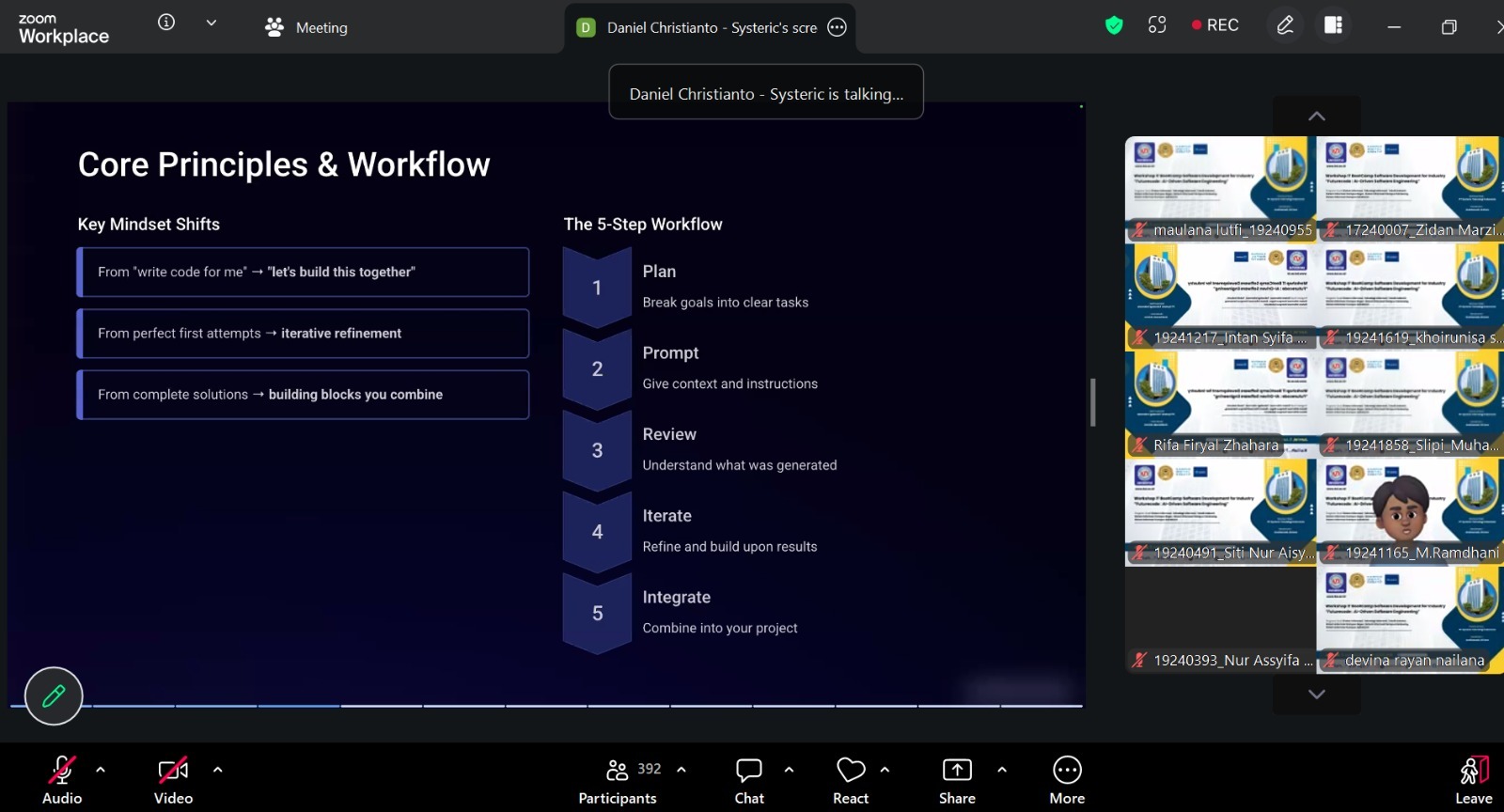Viewport: 1504px width, 812px height.
Task: Select 19241858_Slipi_Muha video tile
Action: click(x=1411, y=404)
